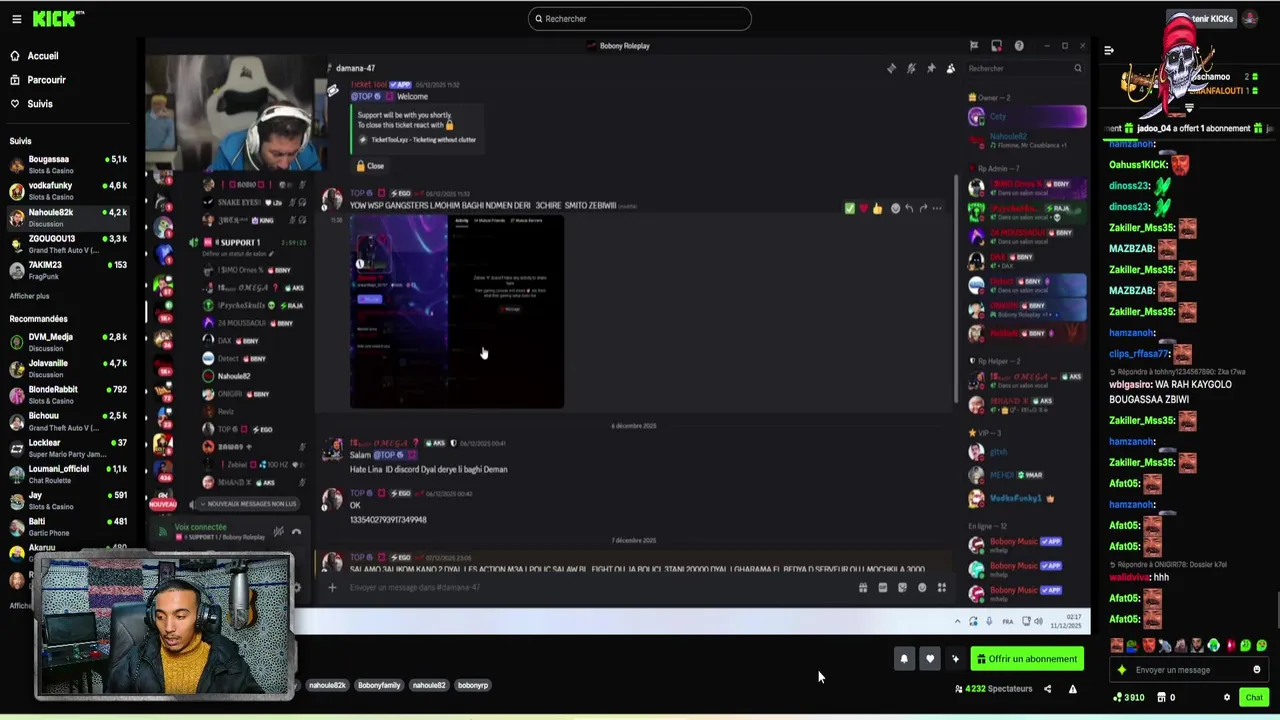
Task: Select damana-47 channel title in Discord
Action: (x=355, y=68)
